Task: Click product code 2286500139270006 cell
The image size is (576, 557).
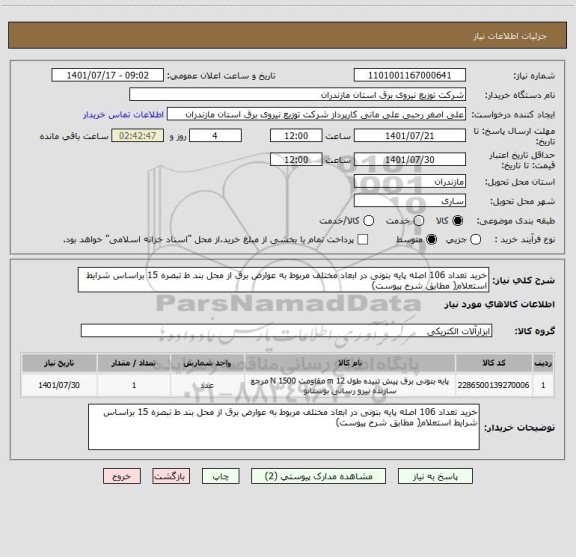Action: (494, 385)
